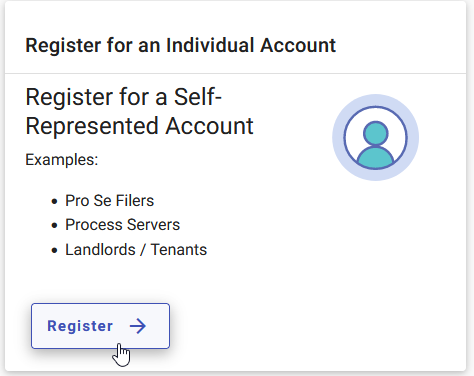Click the Register button
Viewport: 474px width, 376px height.
click(x=100, y=326)
